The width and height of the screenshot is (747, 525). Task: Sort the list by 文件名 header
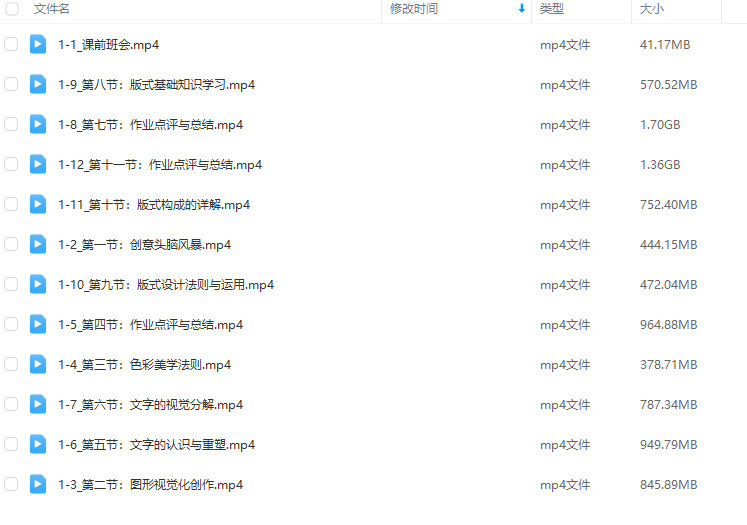coord(51,9)
